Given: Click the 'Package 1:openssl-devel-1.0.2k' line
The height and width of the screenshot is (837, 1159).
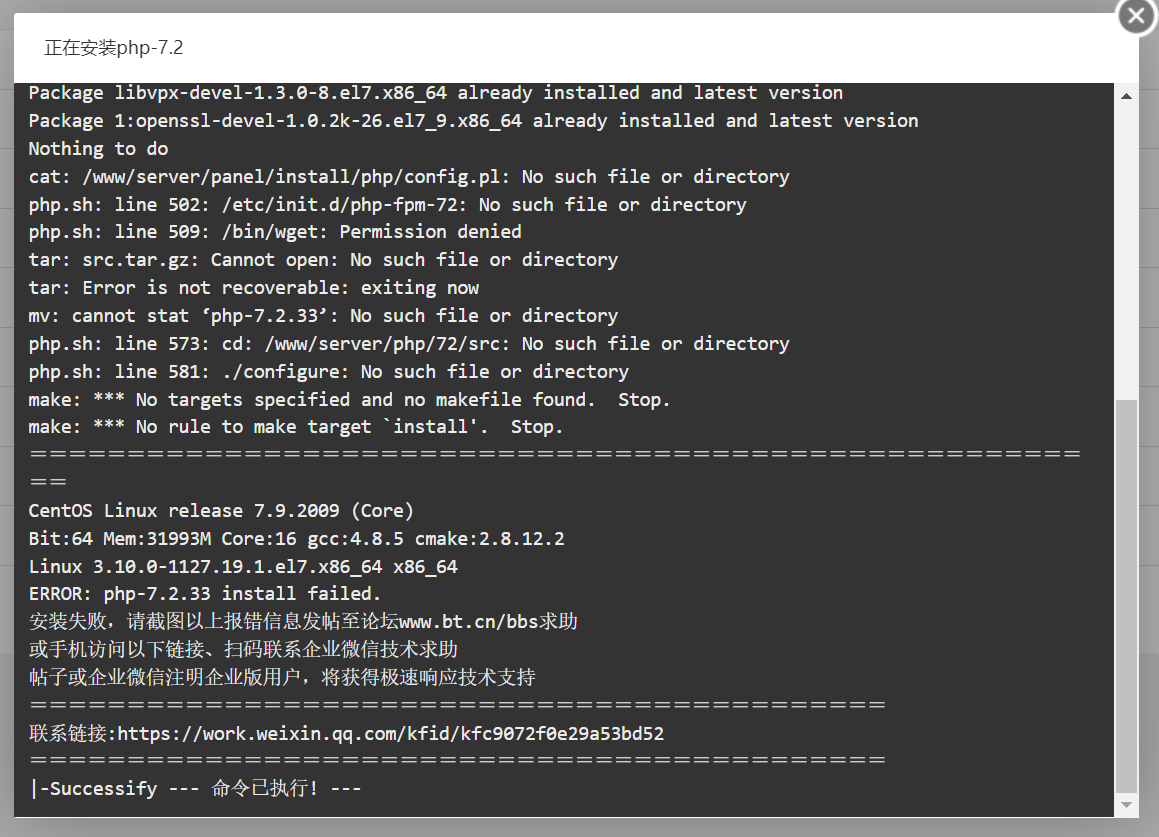Looking at the screenshot, I should tap(473, 121).
